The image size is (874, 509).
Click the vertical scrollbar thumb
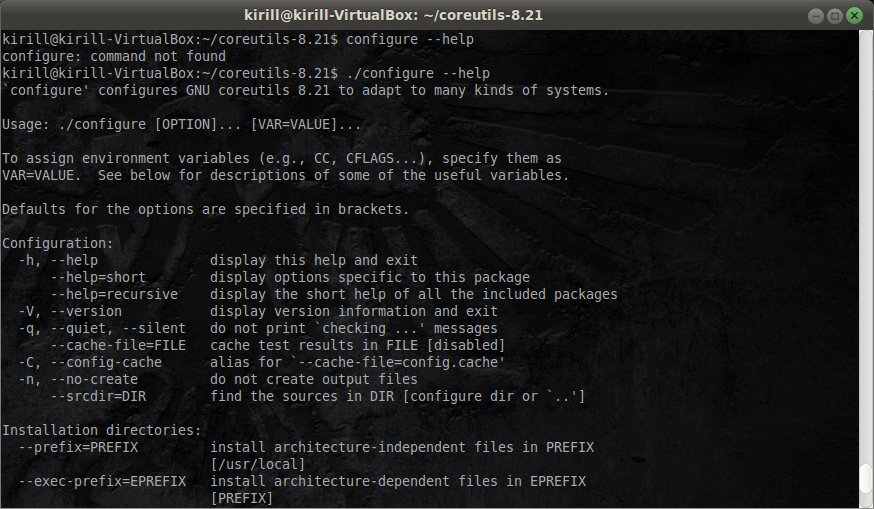pos(865,478)
